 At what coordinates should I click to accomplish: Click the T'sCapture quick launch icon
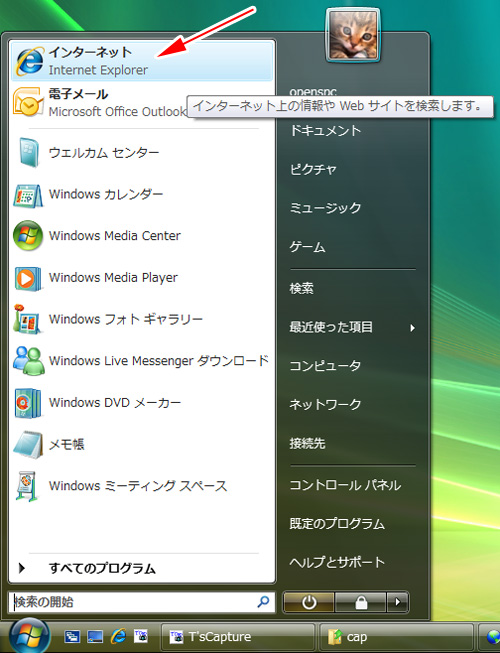pyautogui.click(x=141, y=636)
